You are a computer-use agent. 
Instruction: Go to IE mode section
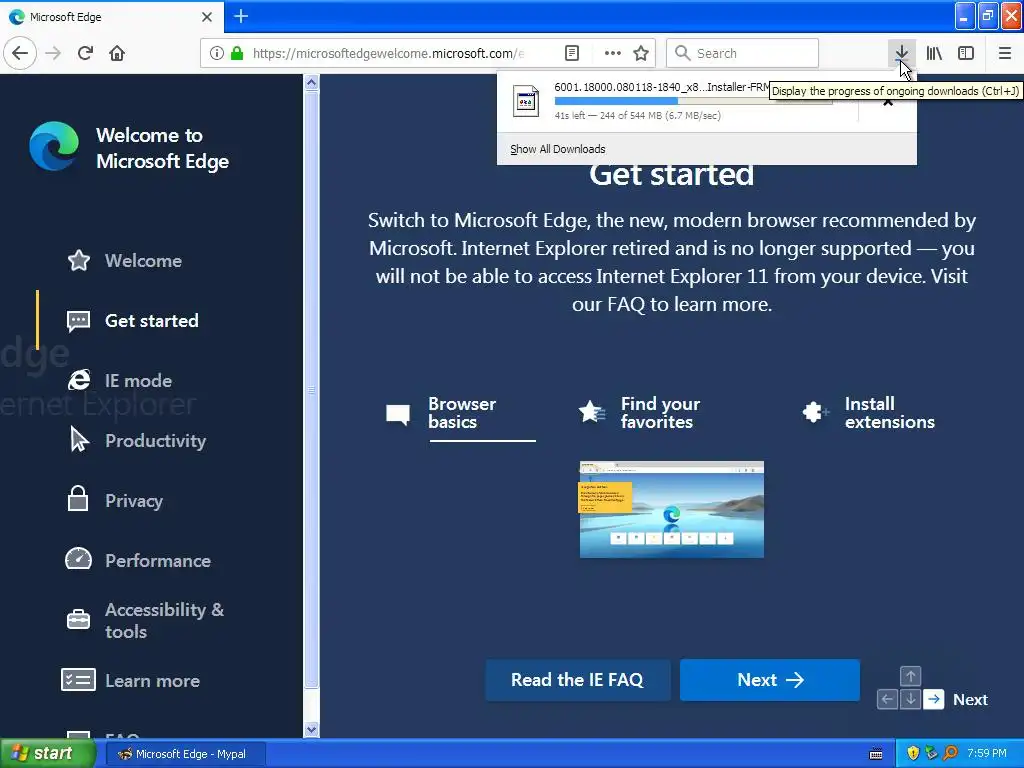pyautogui.click(x=138, y=381)
